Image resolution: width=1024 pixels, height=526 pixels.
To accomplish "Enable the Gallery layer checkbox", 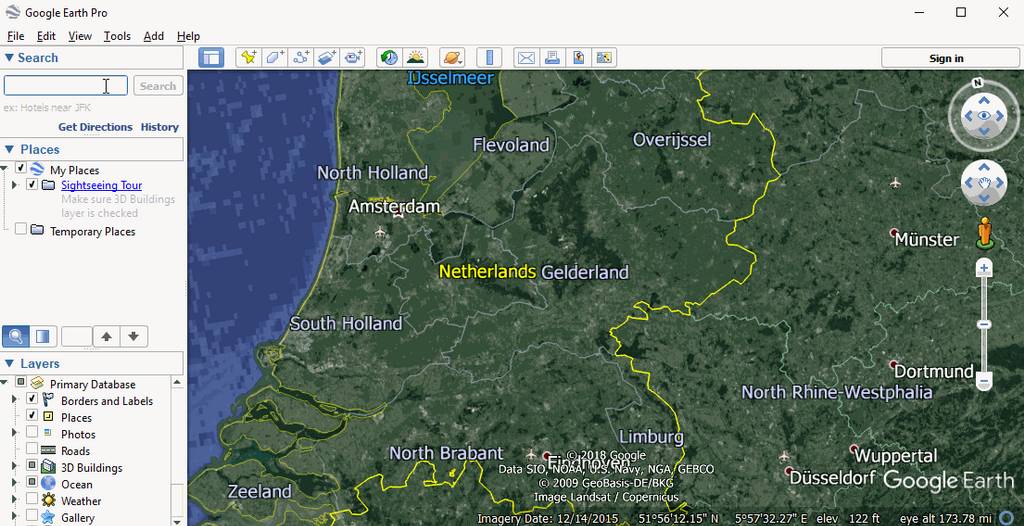I will (x=31, y=516).
